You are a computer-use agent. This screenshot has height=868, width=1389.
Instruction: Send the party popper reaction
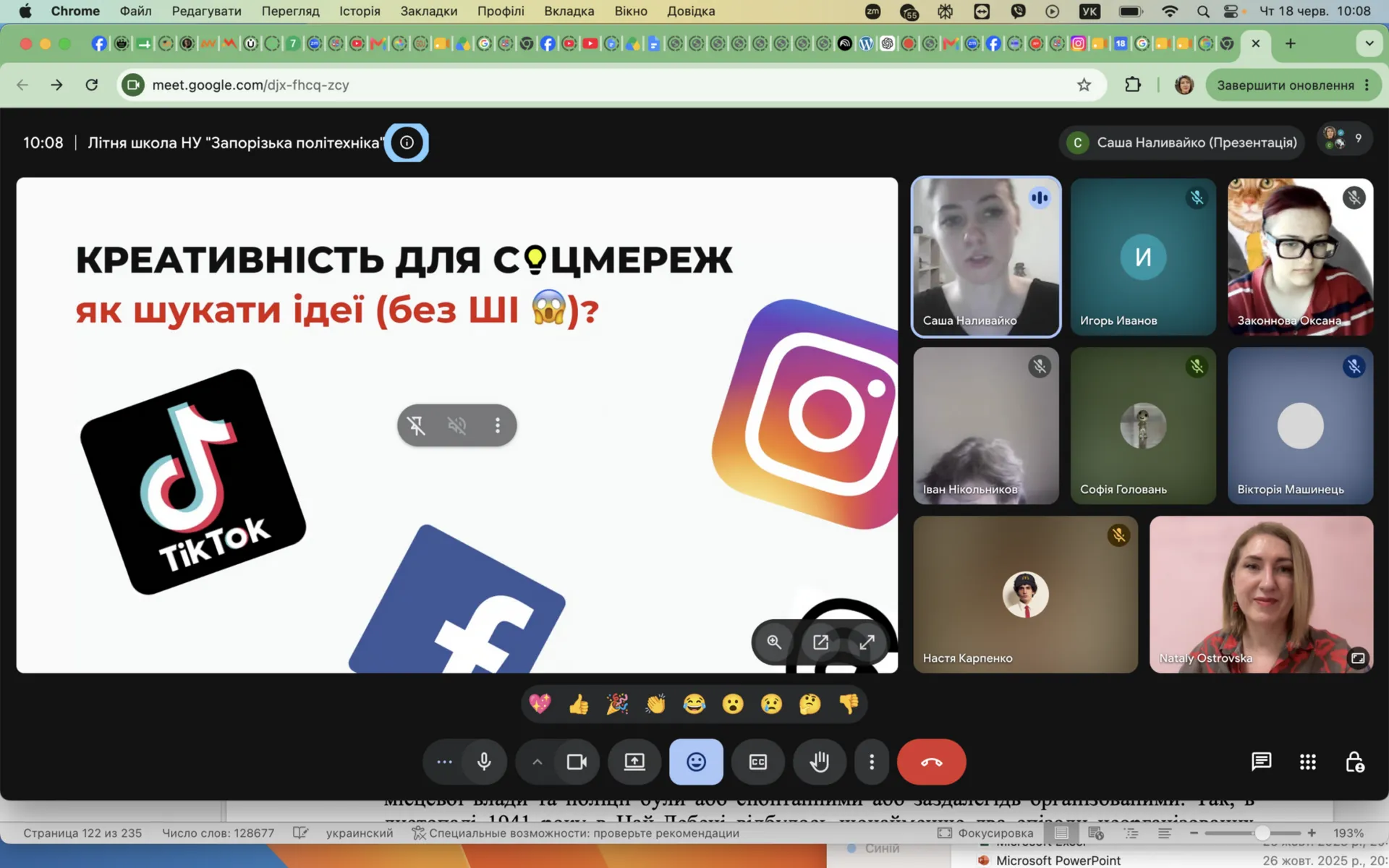(x=617, y=704)
